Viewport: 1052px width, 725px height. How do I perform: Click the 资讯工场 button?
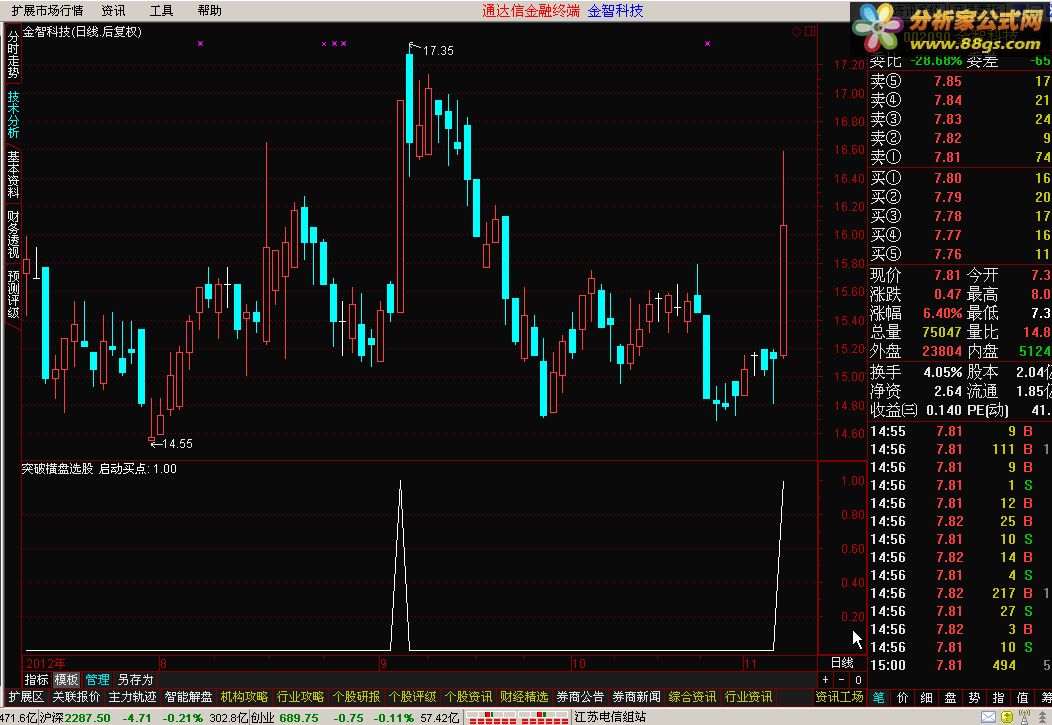839,697
